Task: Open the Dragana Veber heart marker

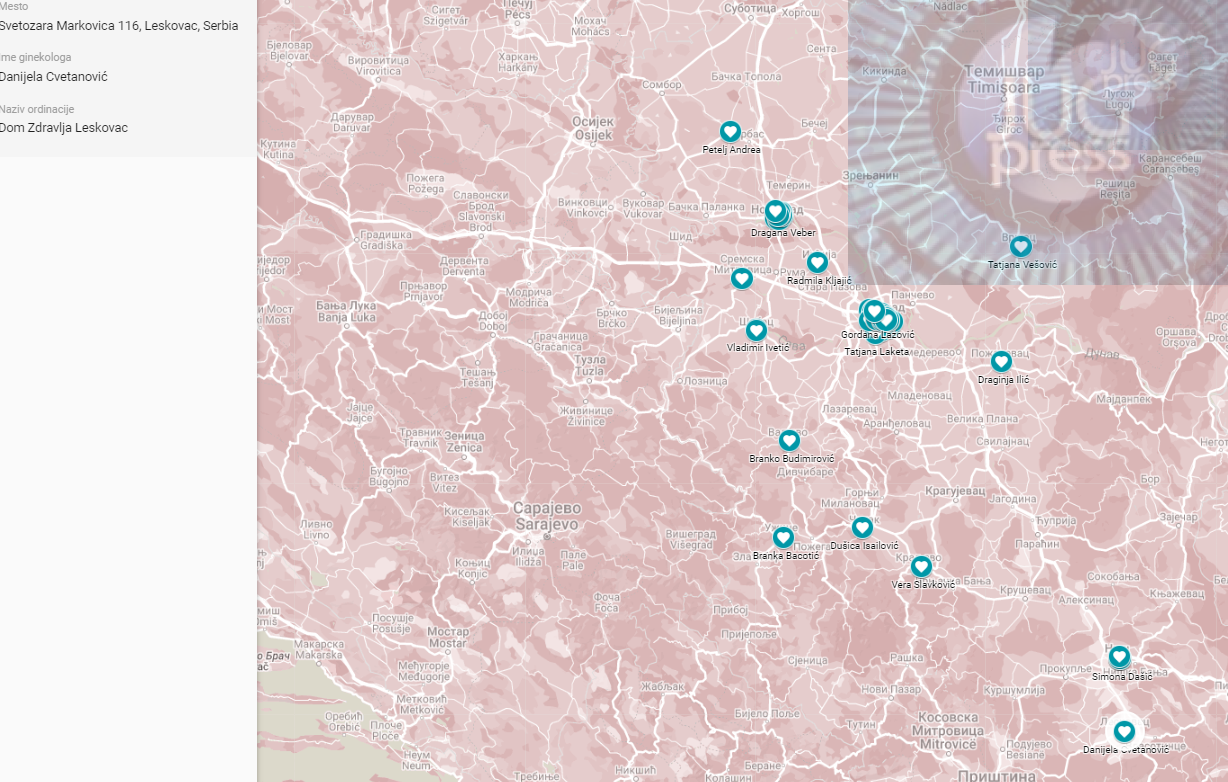Action: pos(775,210)
